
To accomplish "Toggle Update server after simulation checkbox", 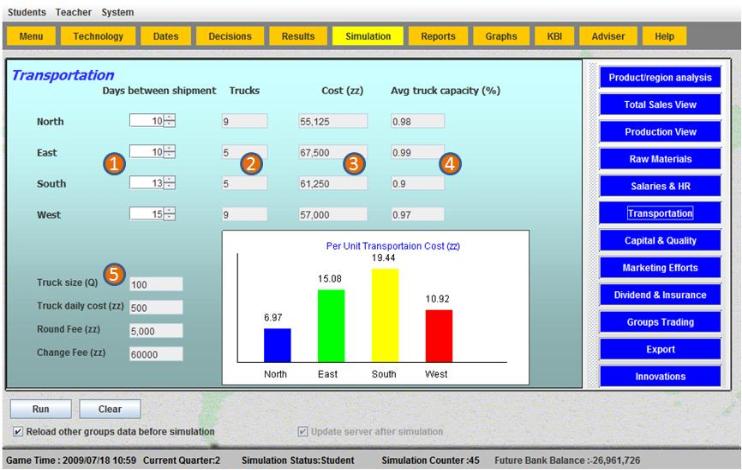I will pyautogui.click(x=303, y=432).
